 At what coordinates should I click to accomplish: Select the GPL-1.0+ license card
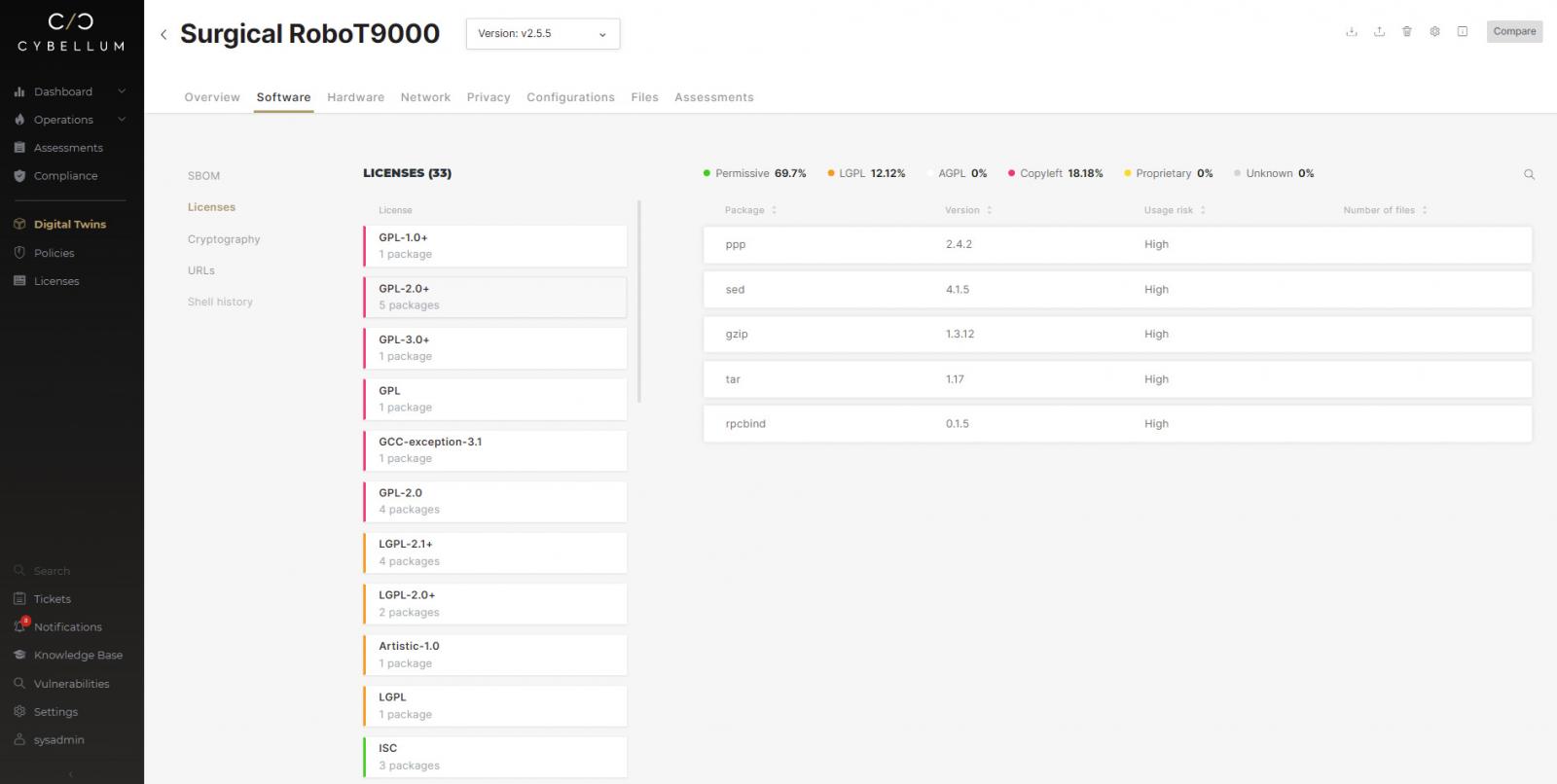pos(495,246)
